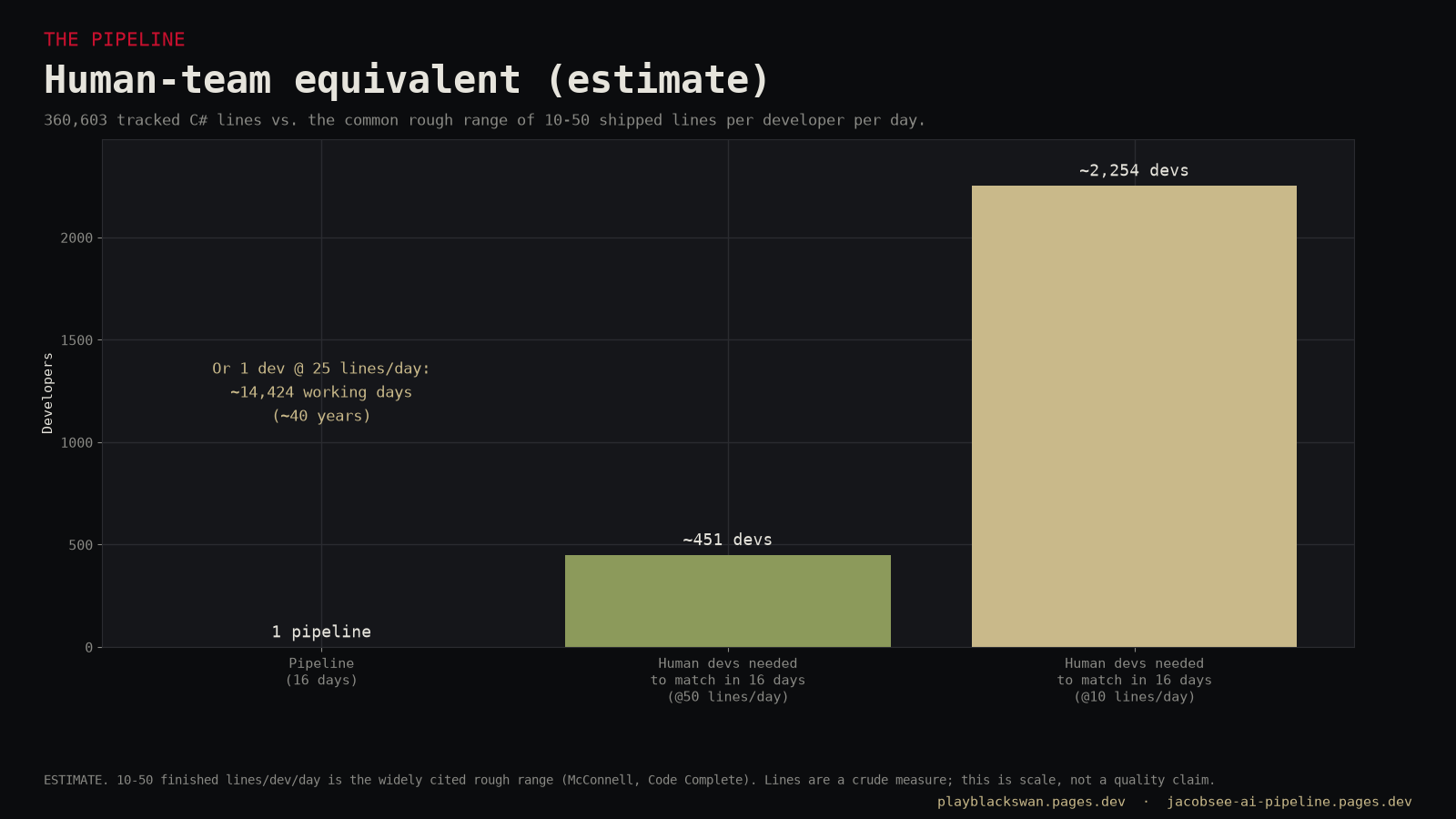
Task: Click the ESTIMATE footnote citing McConnell, Code Complete
Action: coord(630,780)
